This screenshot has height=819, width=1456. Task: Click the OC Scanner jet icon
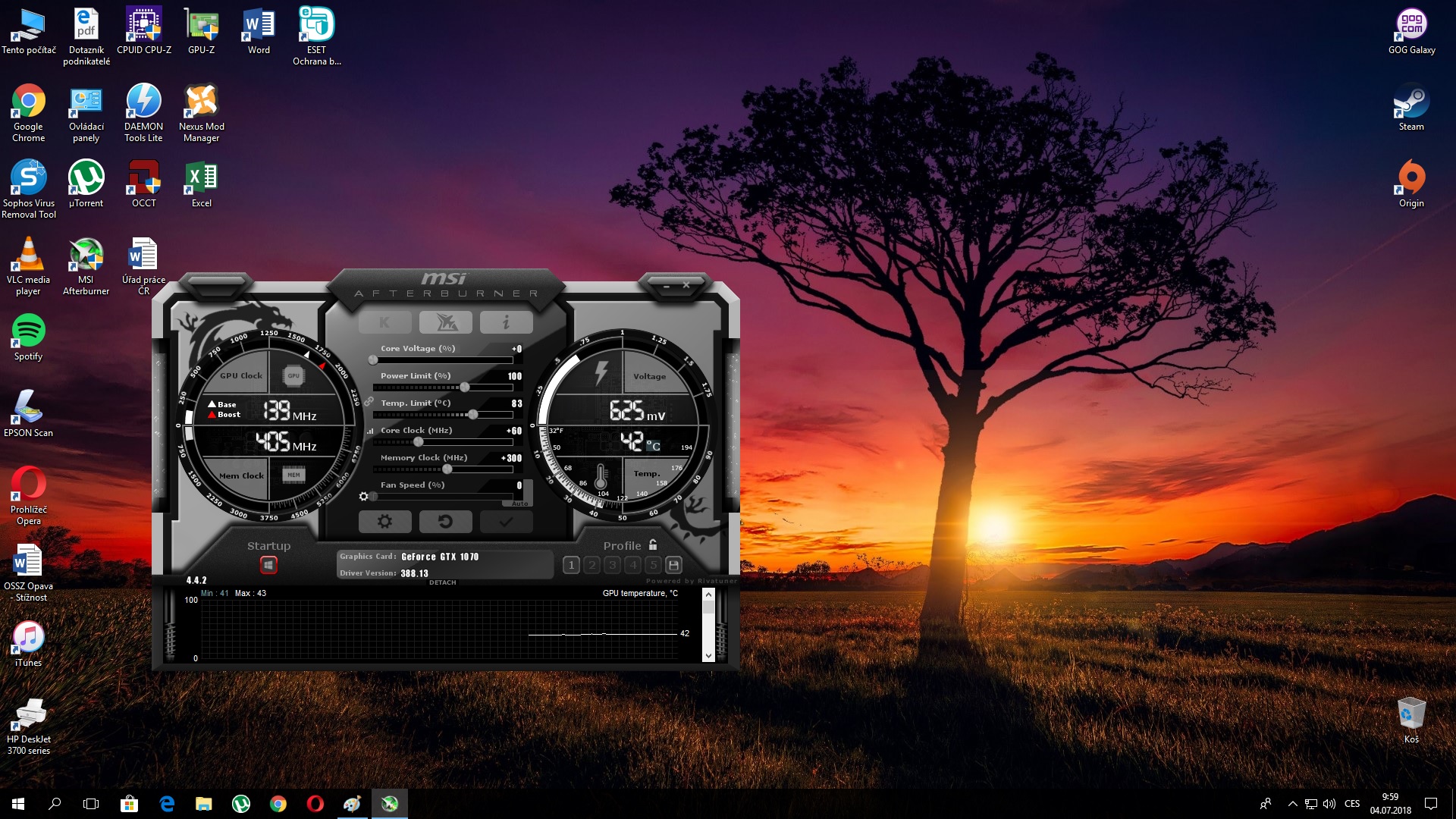coord(446,322)
